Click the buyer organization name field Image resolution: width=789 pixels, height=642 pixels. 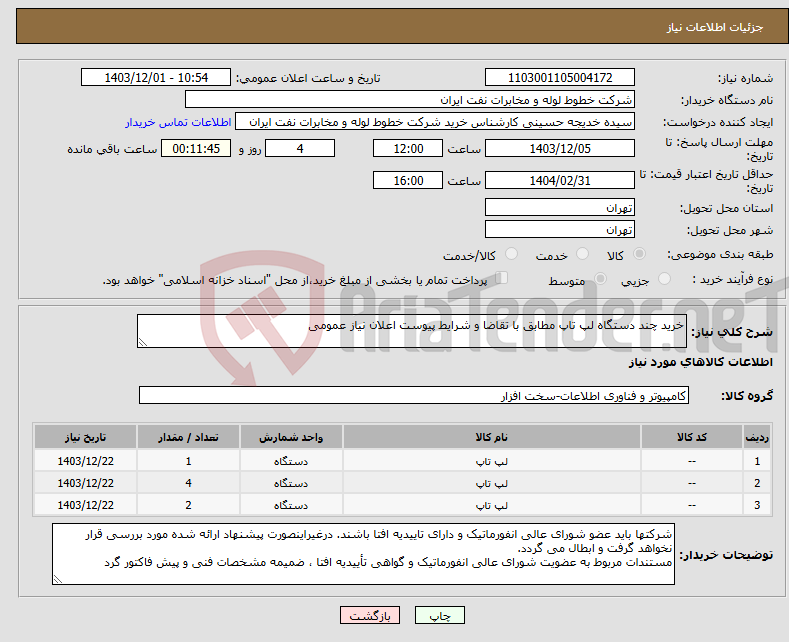pos(410,100)
